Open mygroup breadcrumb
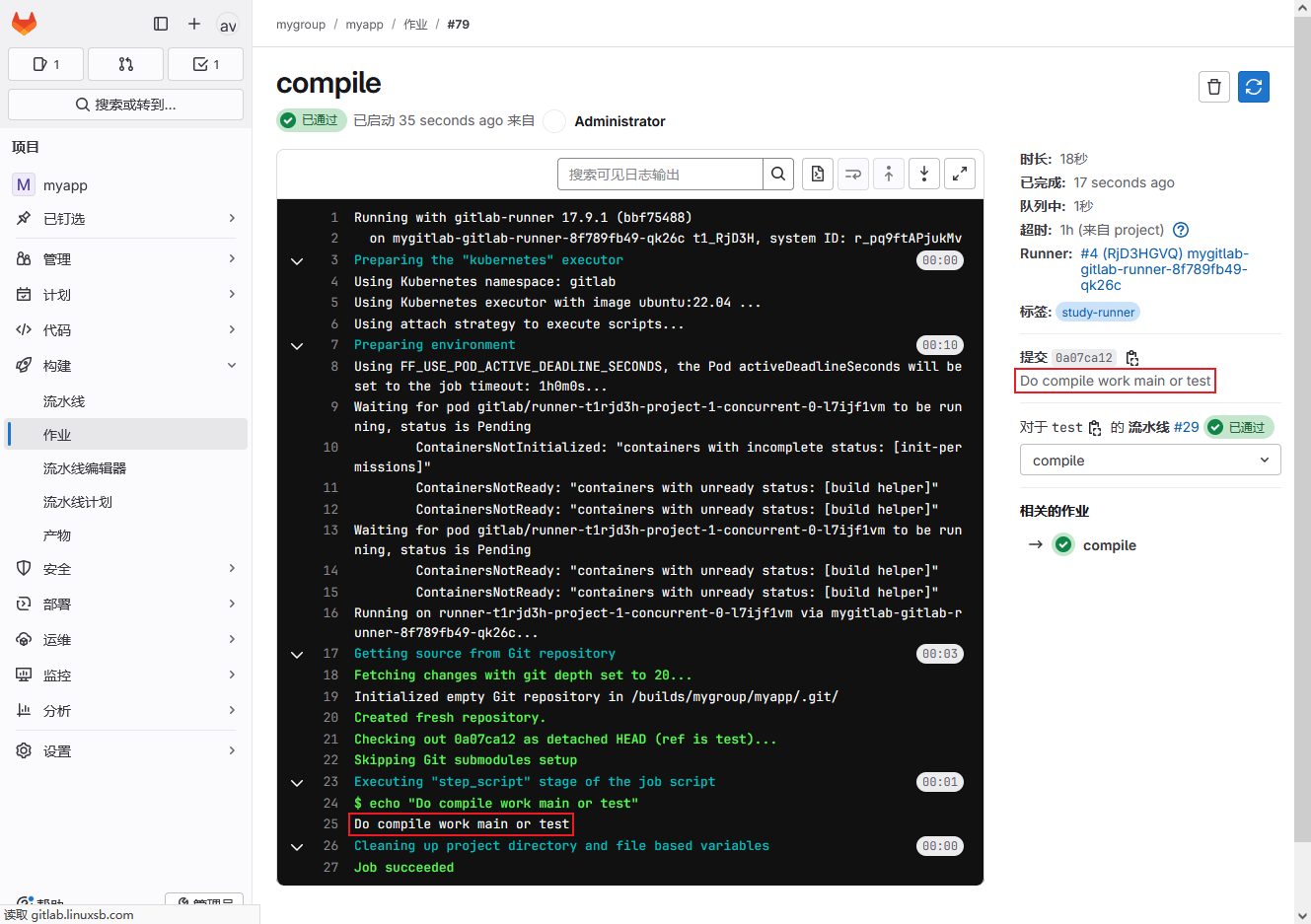Viewport: 1311px width, 924px height. click(301, 25)
